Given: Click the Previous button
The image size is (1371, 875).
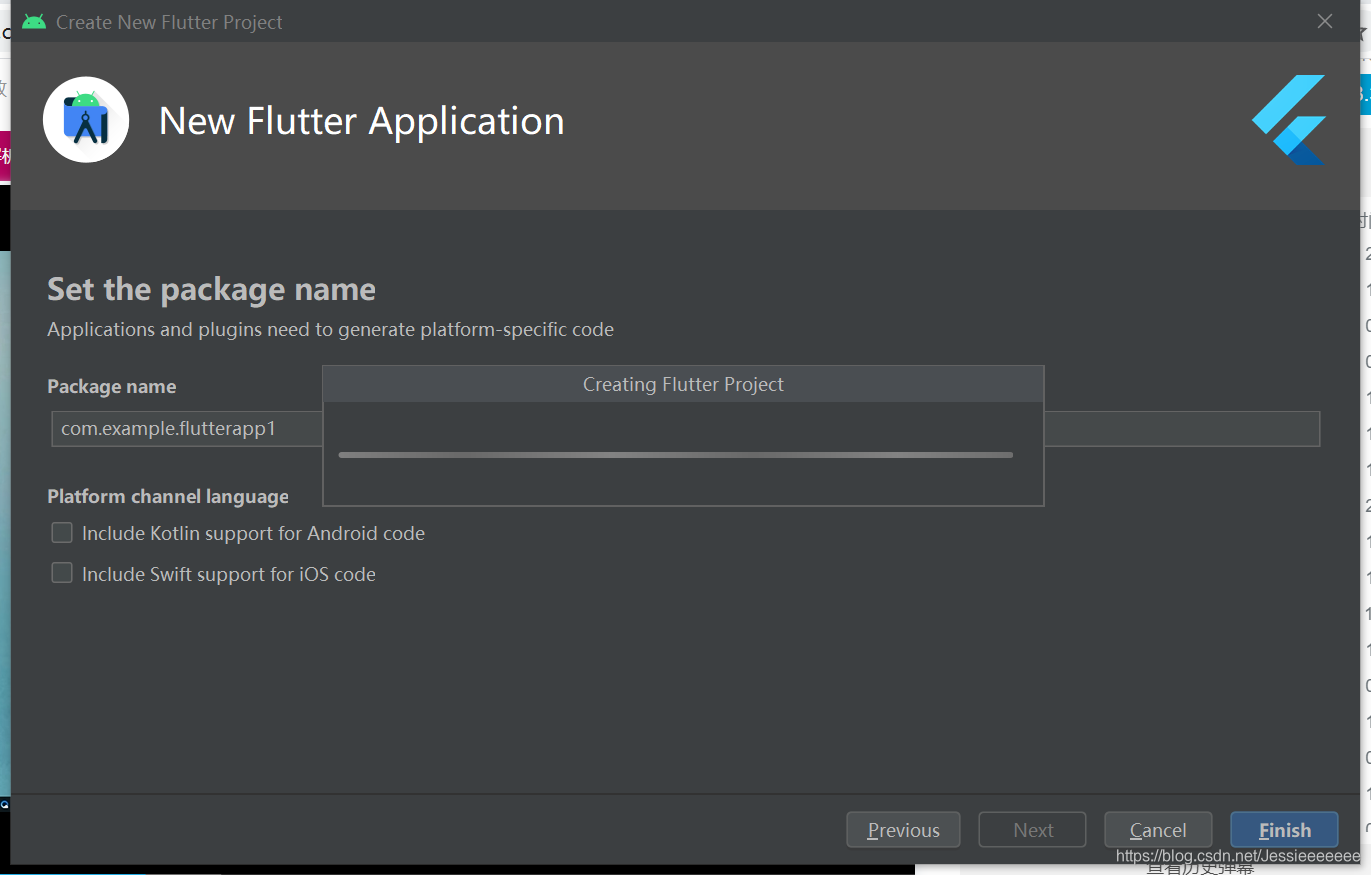Looking at the screenshot, I should tap(903, 830).
